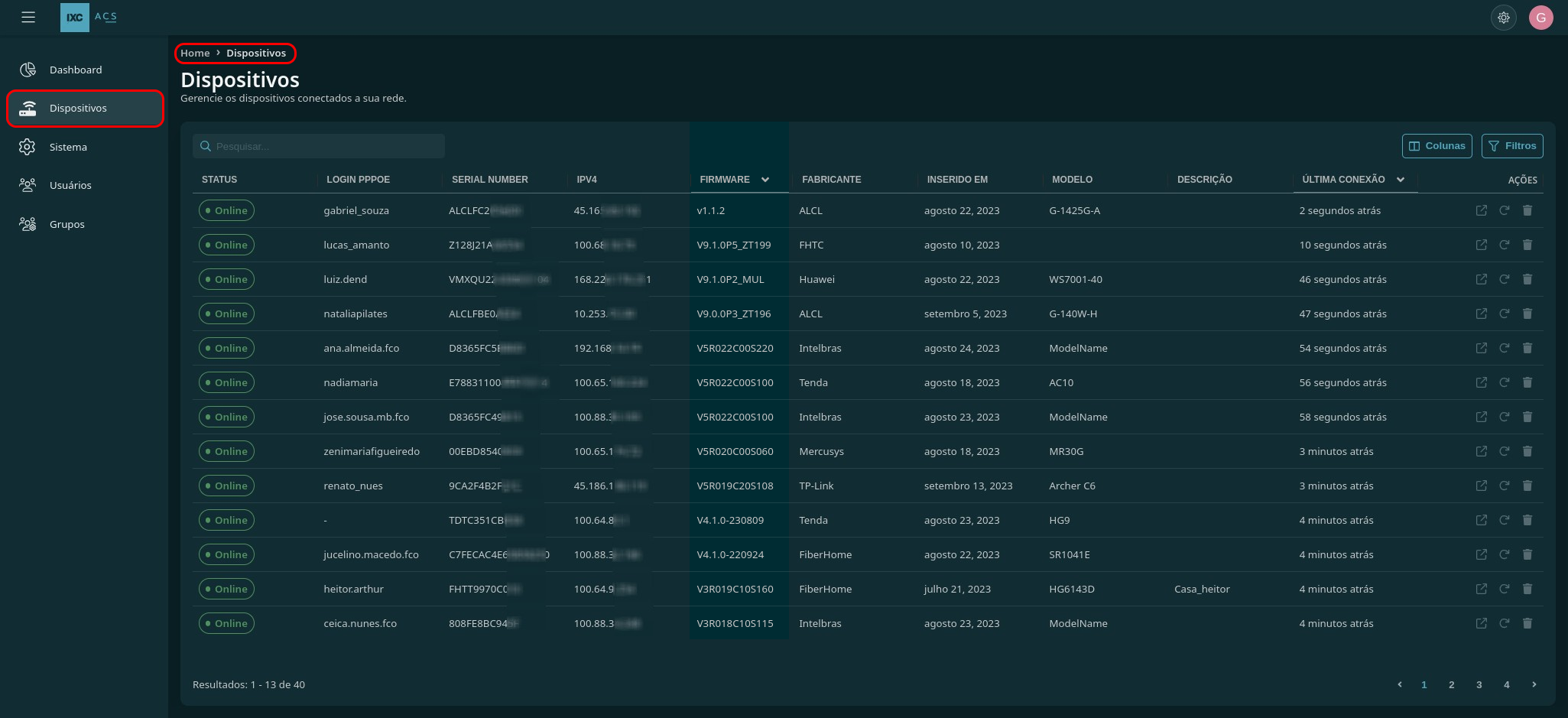Screen dimensions: 1568x718
Task: Open the Filtros button
Action: point(1511,146)
